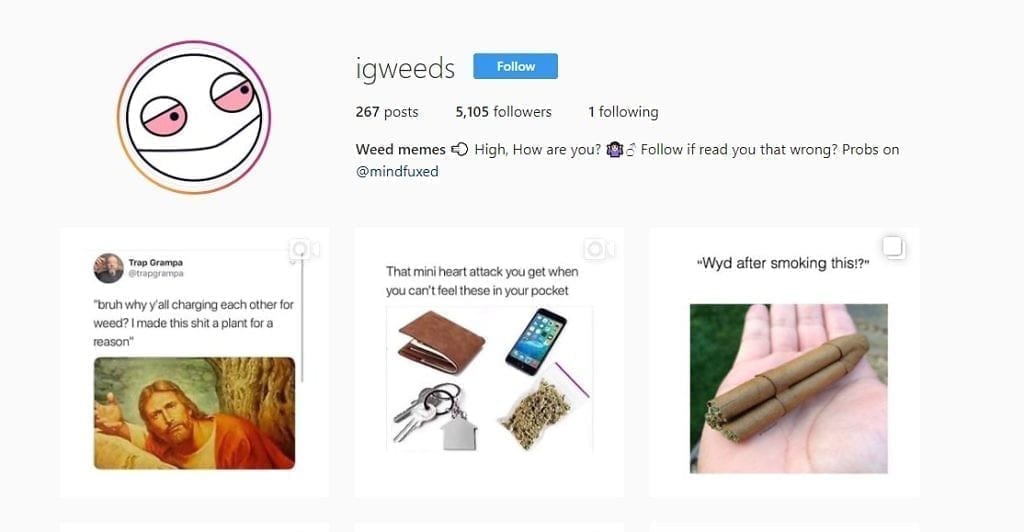This screenshot has width=1024, height=532.
Task: Open the igweeds profile picture story
Action: click(x=194, y=117)
